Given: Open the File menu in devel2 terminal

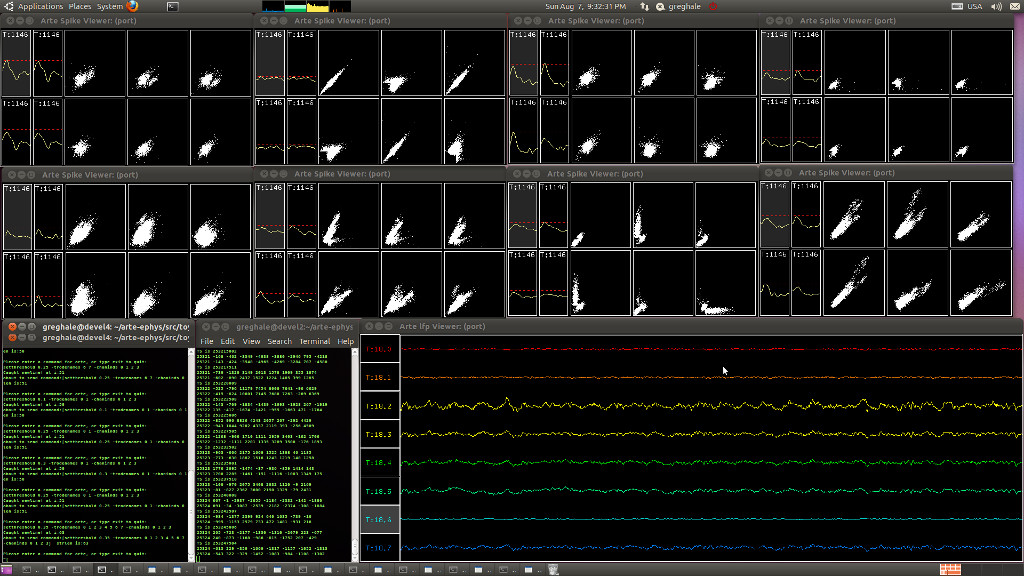Looking at the screenshot, I should (x=207, y=342).
